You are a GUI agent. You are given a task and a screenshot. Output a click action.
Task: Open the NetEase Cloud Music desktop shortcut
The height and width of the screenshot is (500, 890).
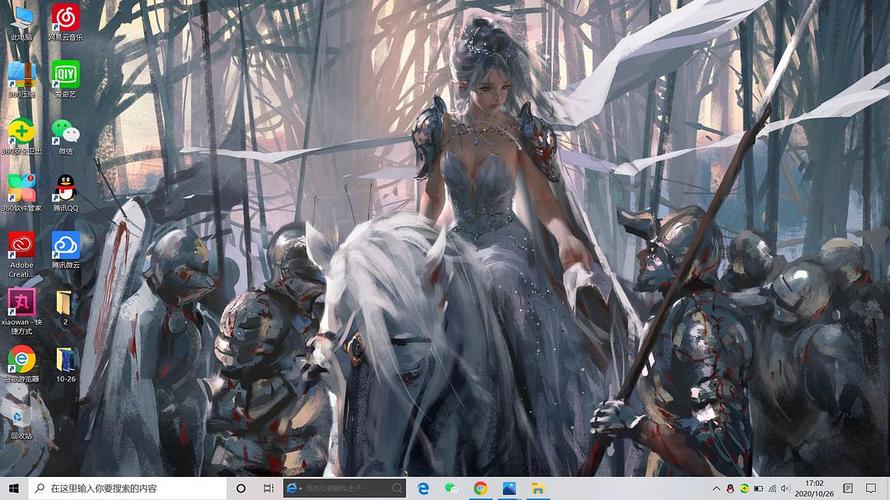point(66,17)
